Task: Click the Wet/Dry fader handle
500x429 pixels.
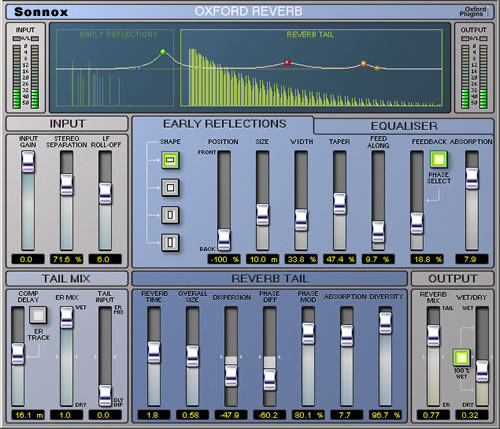Action: (482, 371)
